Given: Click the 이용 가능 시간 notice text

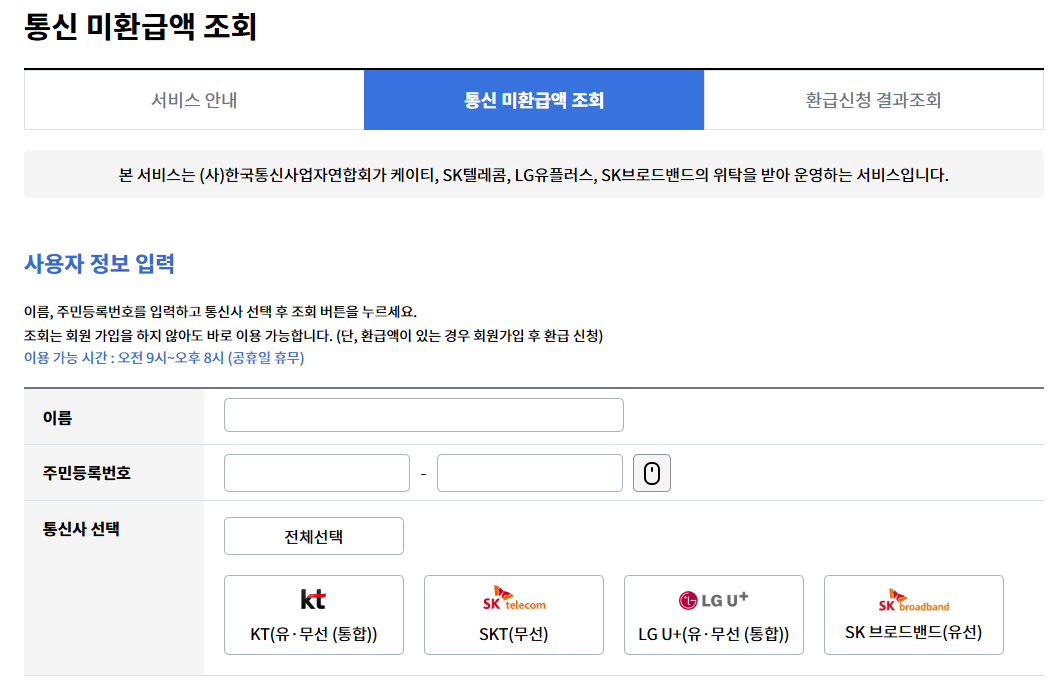Looking at the screenshot, I should pyautogui.click(x=160, y=360).
